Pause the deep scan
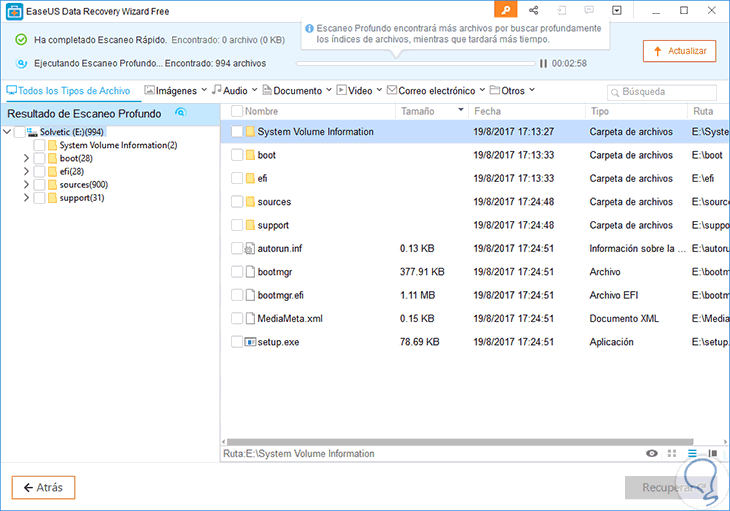The height and width of the screenshot is (511, 730). coord(543,63)
